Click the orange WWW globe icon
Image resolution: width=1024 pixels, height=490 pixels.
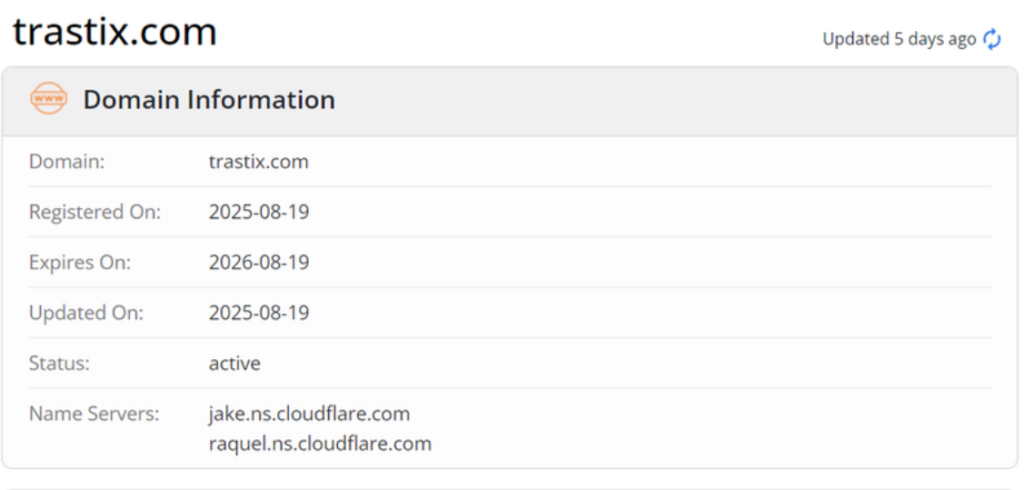point(48,99)
